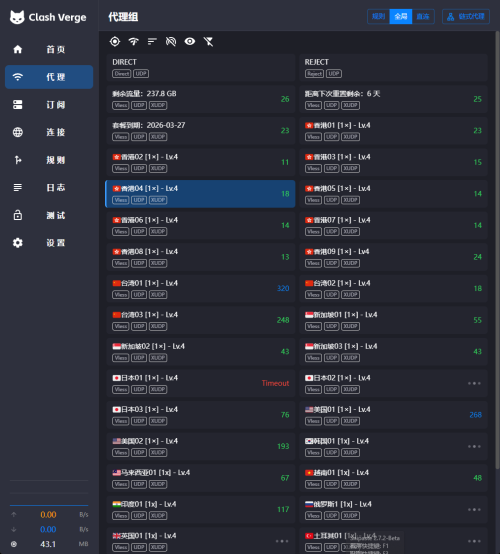Select the 香港05 proxy node
The height and width of the screenshot is (554, 500).
point(393,194)
